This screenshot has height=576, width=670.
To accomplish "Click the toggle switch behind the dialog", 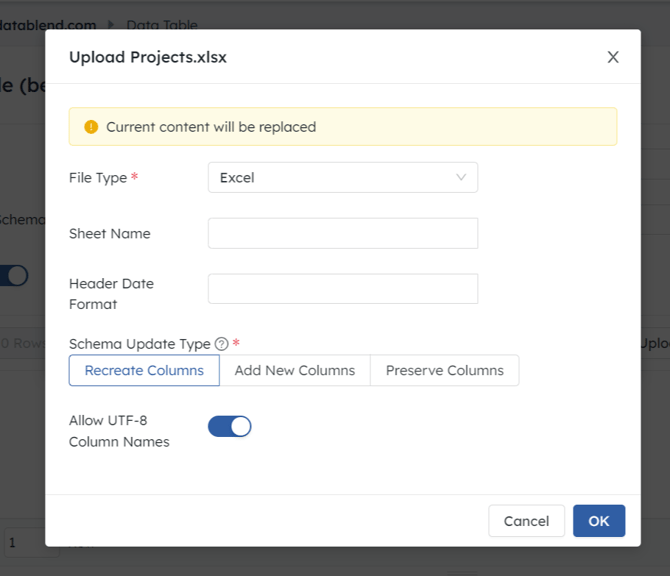I will click(x=14, y=276).
